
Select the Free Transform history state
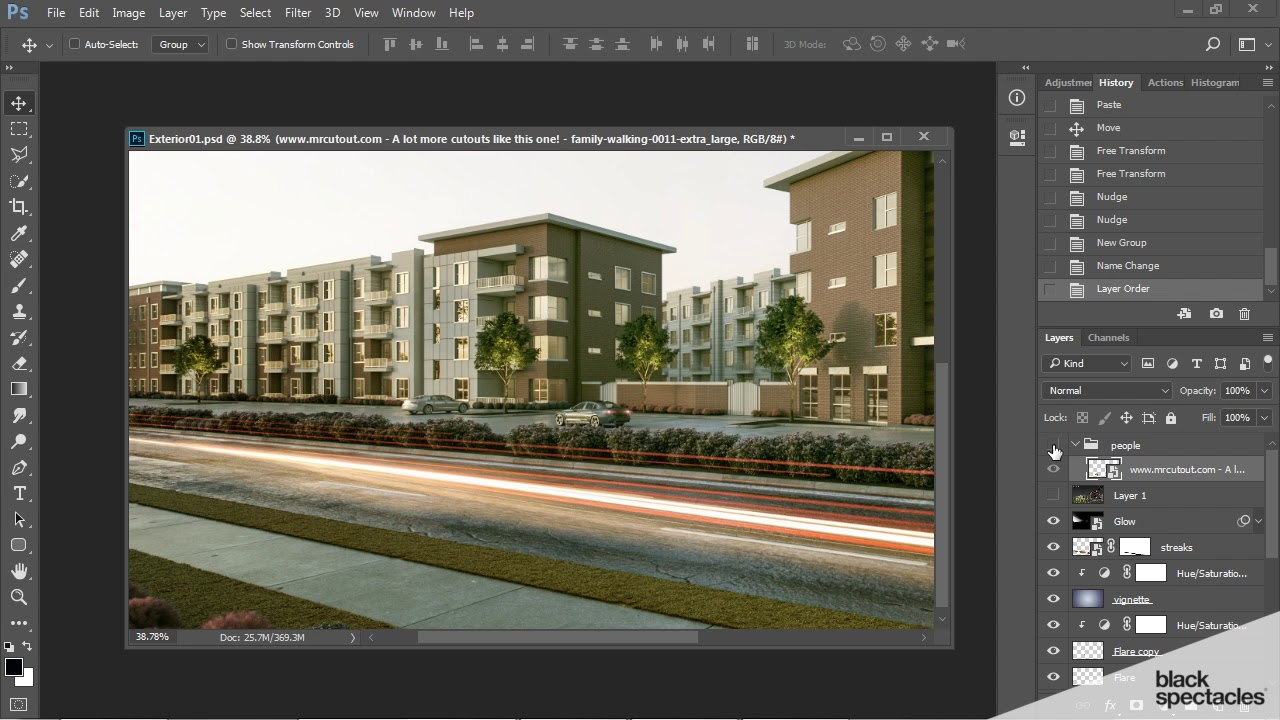tap(1130, 151)
